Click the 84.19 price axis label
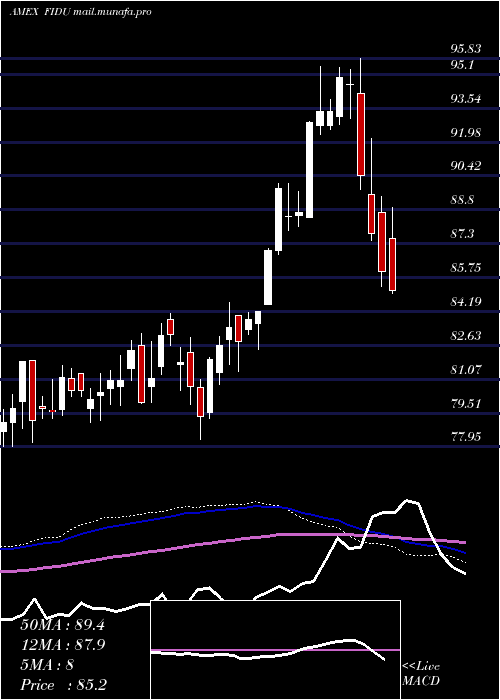Viewport: 500px width, 700px height. coord(465,302)
